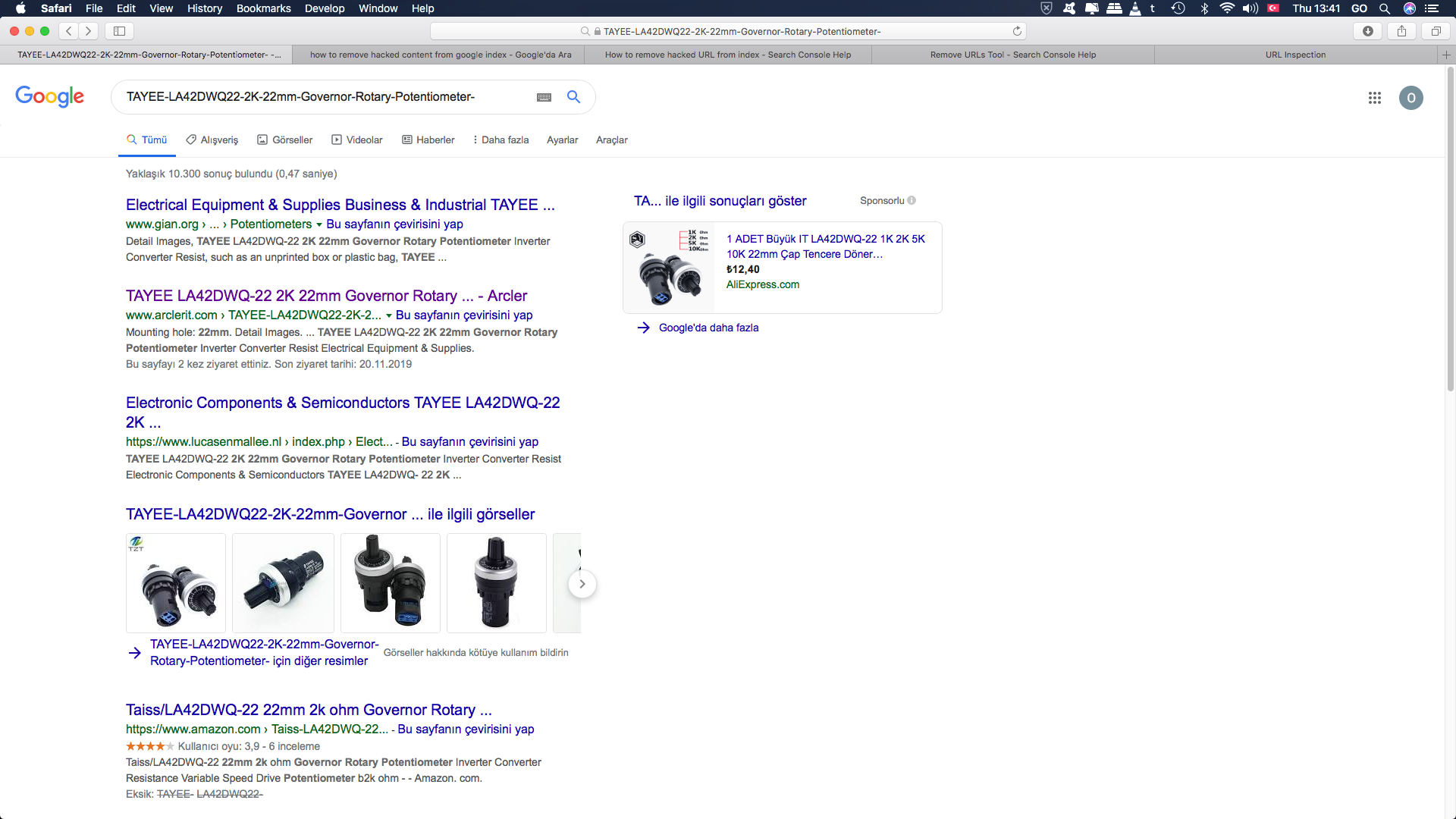Open second potentiometer image thumbnail

click(283, 583)
